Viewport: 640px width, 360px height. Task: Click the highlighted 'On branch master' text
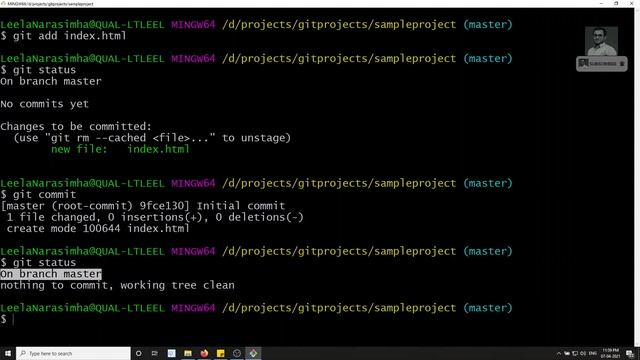(51, 274)
